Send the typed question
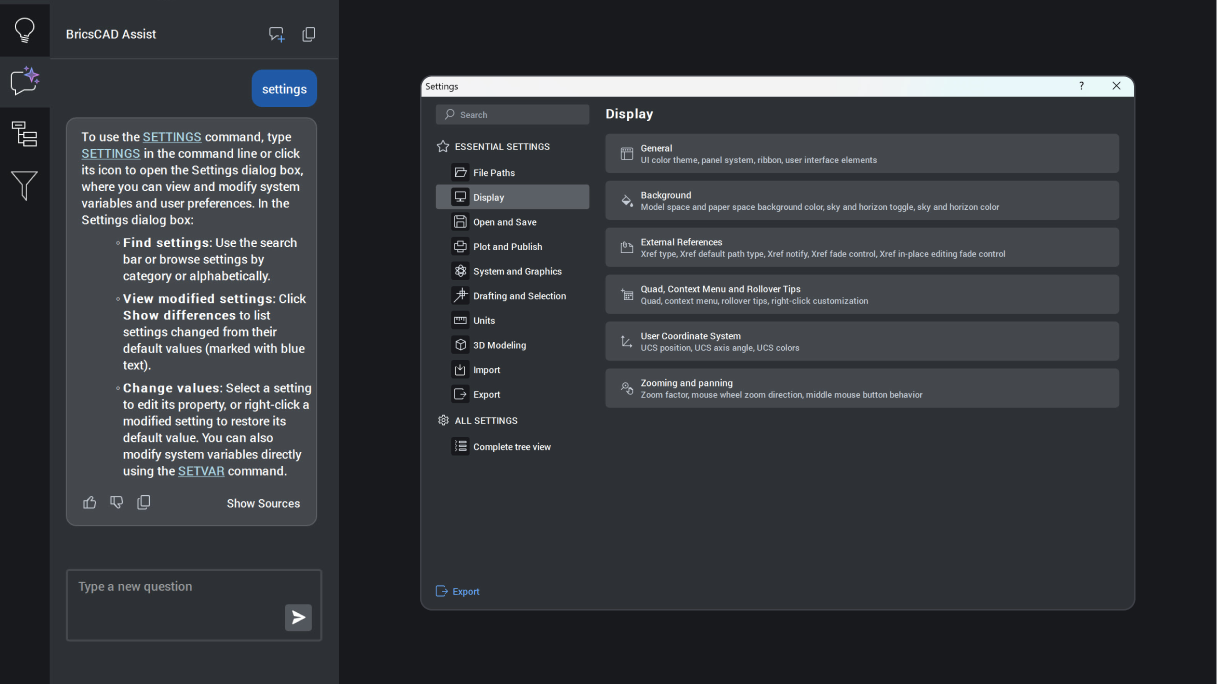 click(298, 617)
